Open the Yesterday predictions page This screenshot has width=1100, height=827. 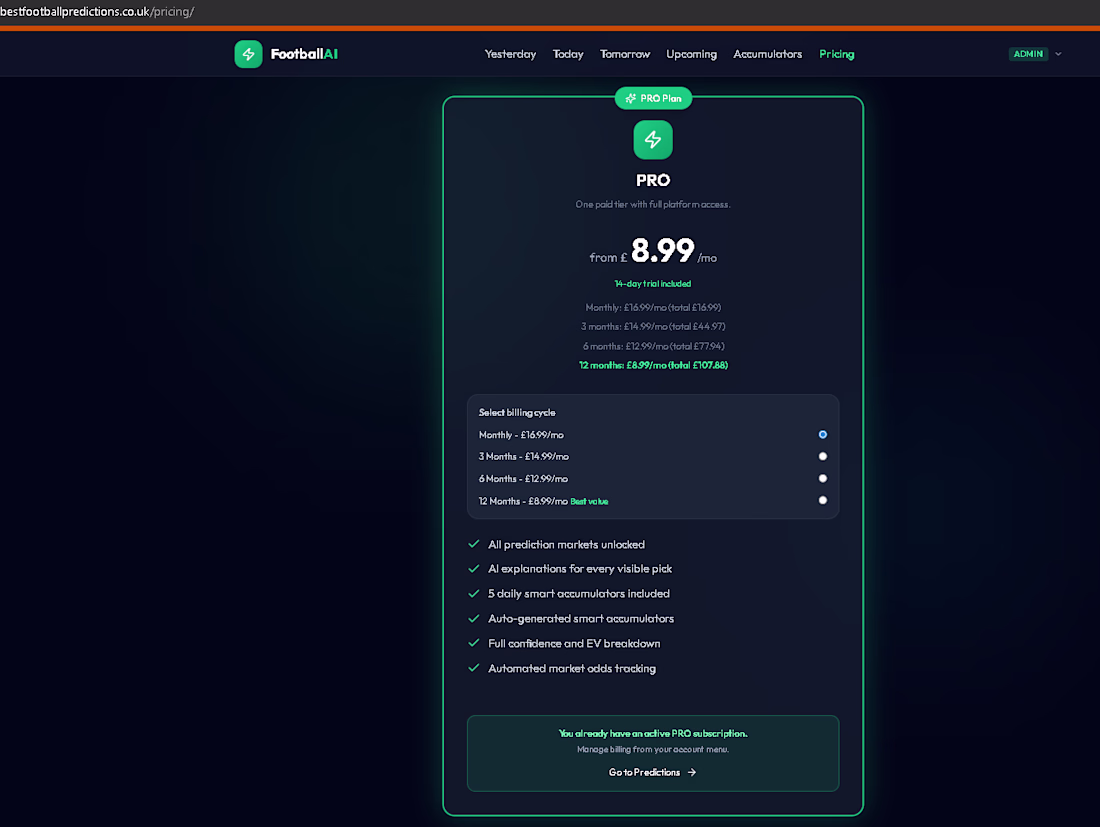tap(510, 54)
